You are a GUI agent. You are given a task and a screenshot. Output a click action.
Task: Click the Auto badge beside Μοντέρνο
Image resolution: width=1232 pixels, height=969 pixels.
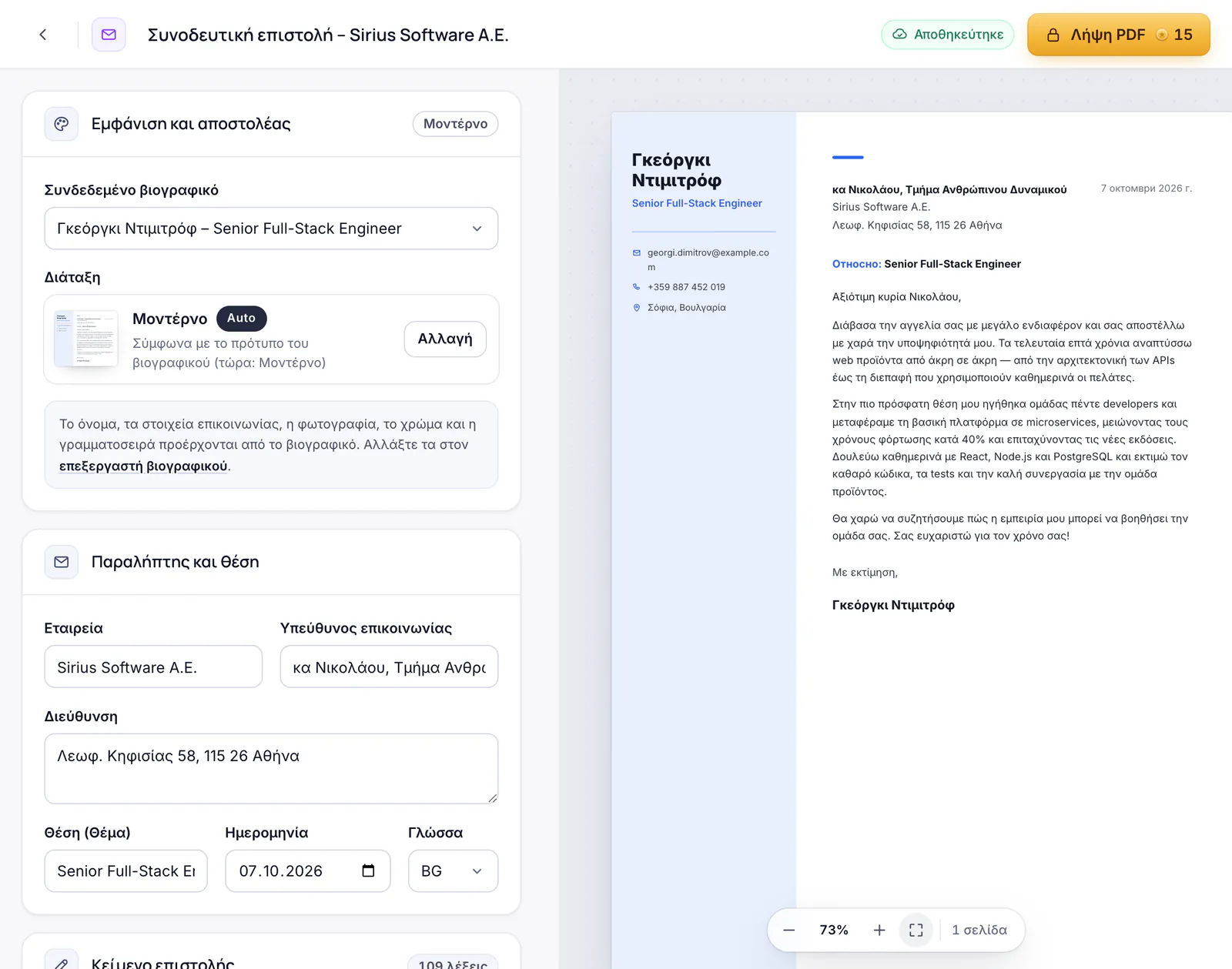pos(242,318)
